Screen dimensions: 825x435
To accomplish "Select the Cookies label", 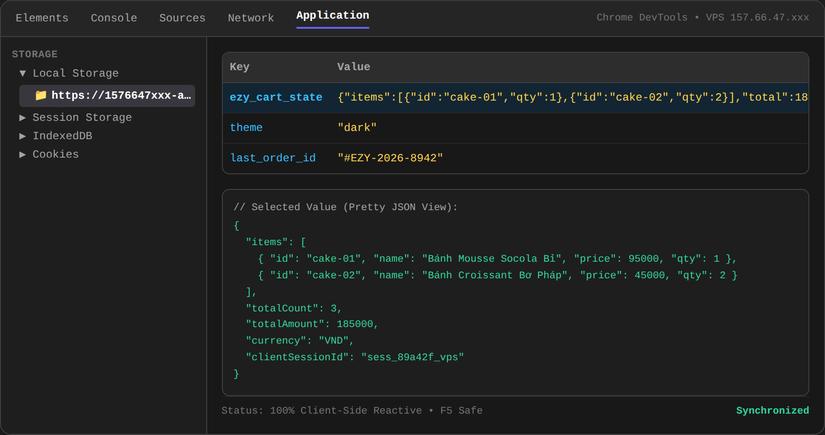I will [56, 154].
